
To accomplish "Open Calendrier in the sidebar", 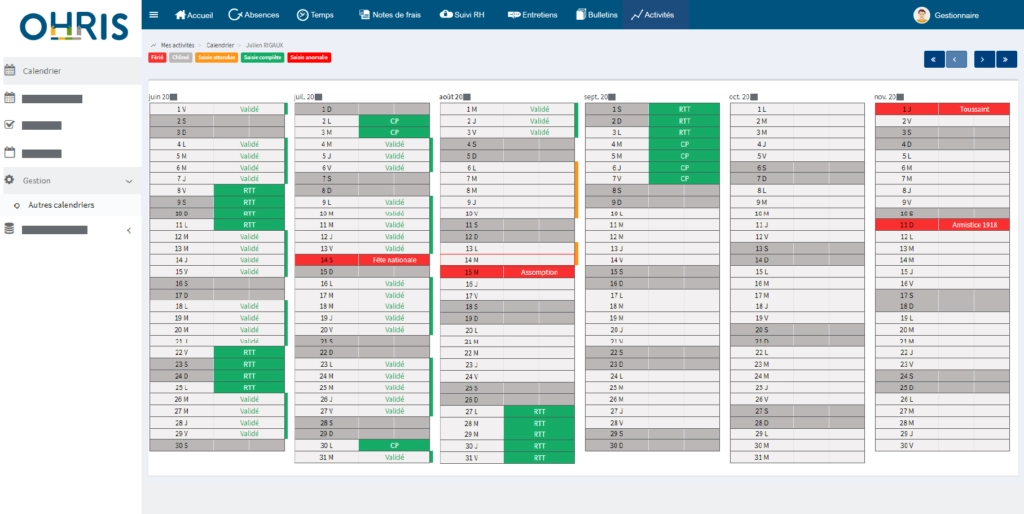I will [42, 71].
